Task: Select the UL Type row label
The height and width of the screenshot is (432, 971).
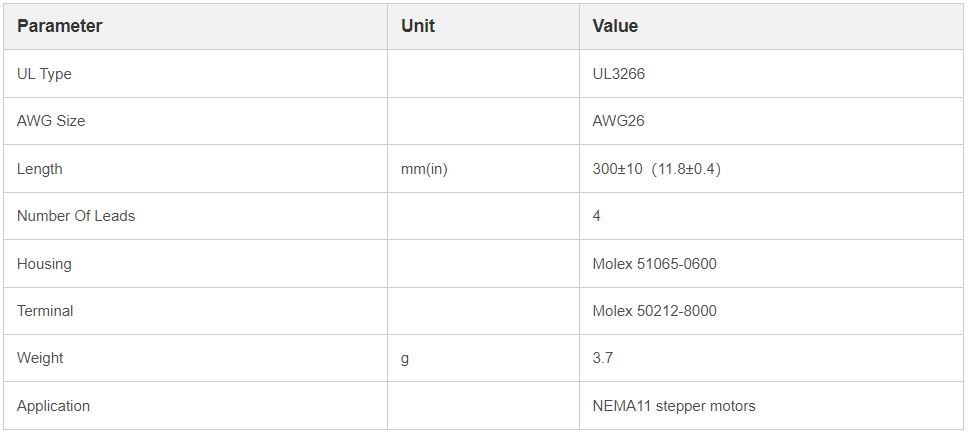Action: coord(44,74)
